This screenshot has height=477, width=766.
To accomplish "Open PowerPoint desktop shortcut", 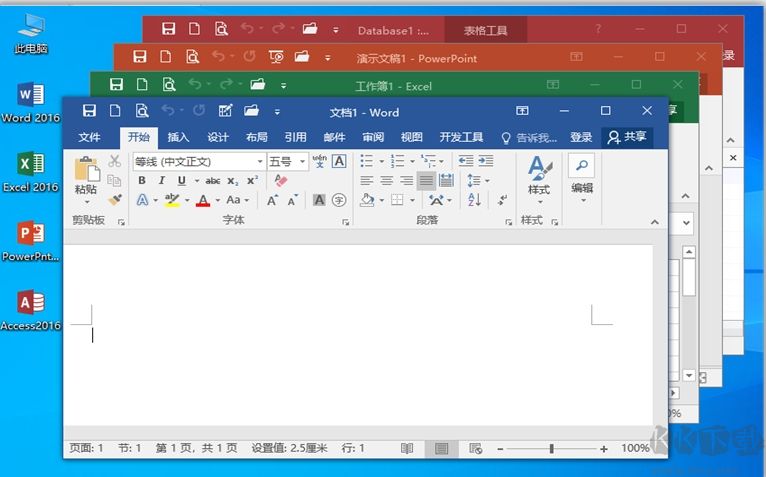I will (x=31, y=241).
